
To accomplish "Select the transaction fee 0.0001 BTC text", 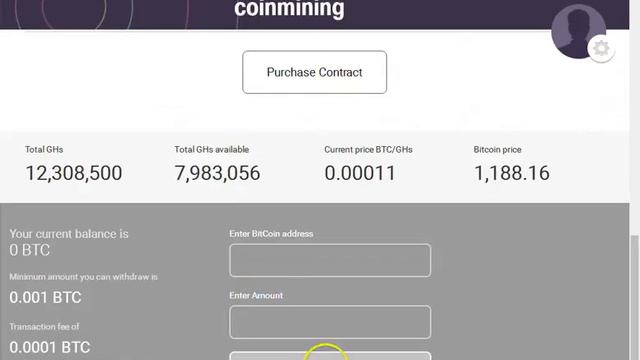I will pyautogui.click(x=49, y=347).
